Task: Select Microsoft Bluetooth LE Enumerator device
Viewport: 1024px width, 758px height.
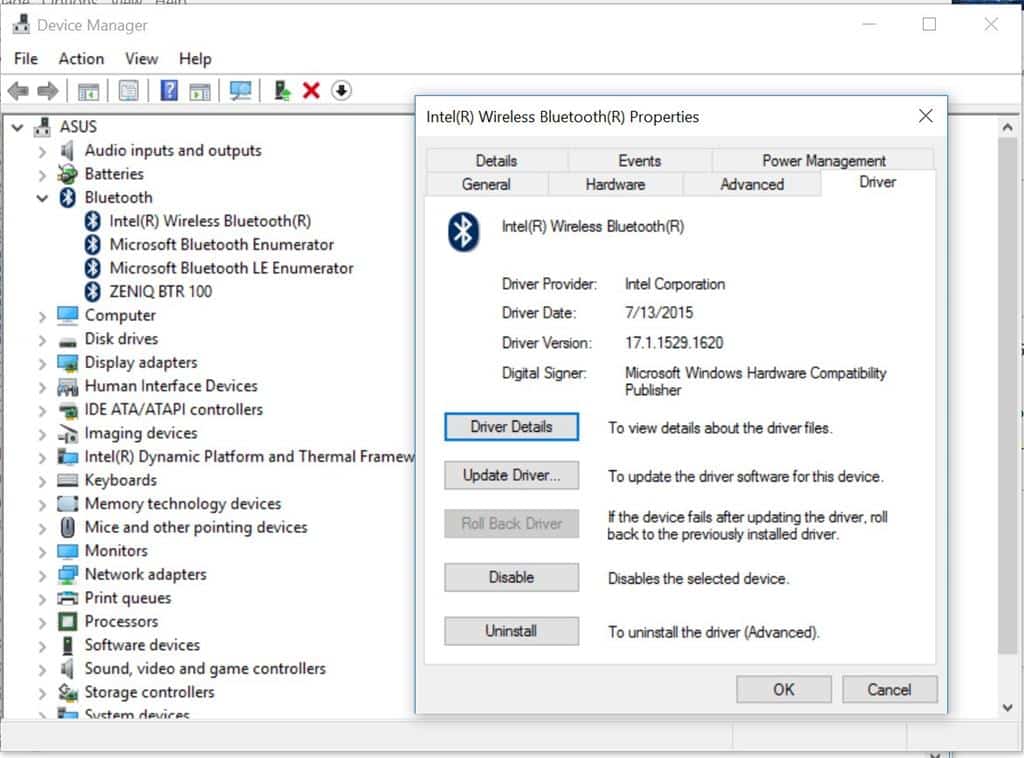Action: click(x=231, y=268)
